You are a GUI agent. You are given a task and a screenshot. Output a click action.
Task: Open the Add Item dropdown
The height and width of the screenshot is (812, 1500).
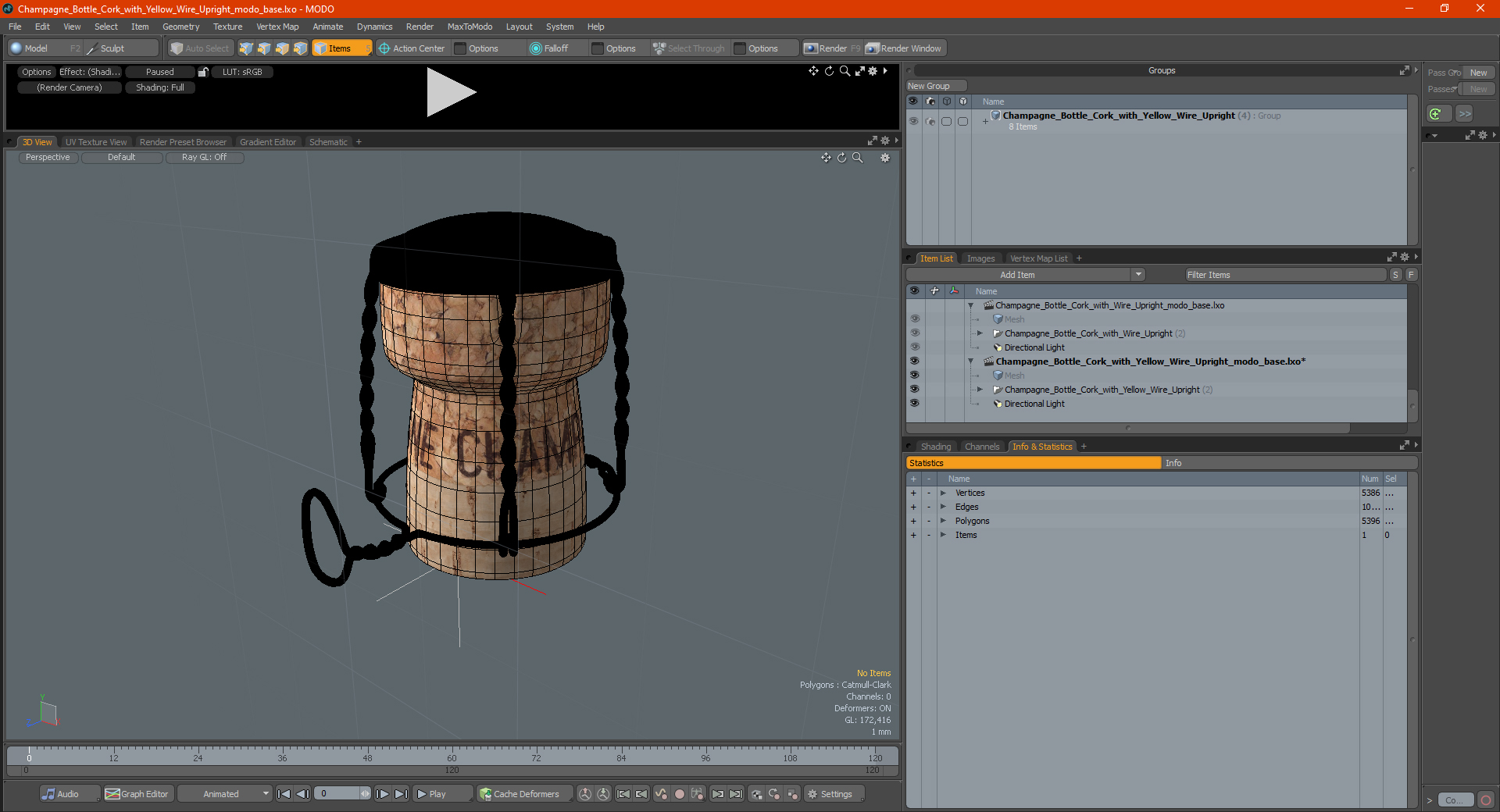click(1138, 275)
